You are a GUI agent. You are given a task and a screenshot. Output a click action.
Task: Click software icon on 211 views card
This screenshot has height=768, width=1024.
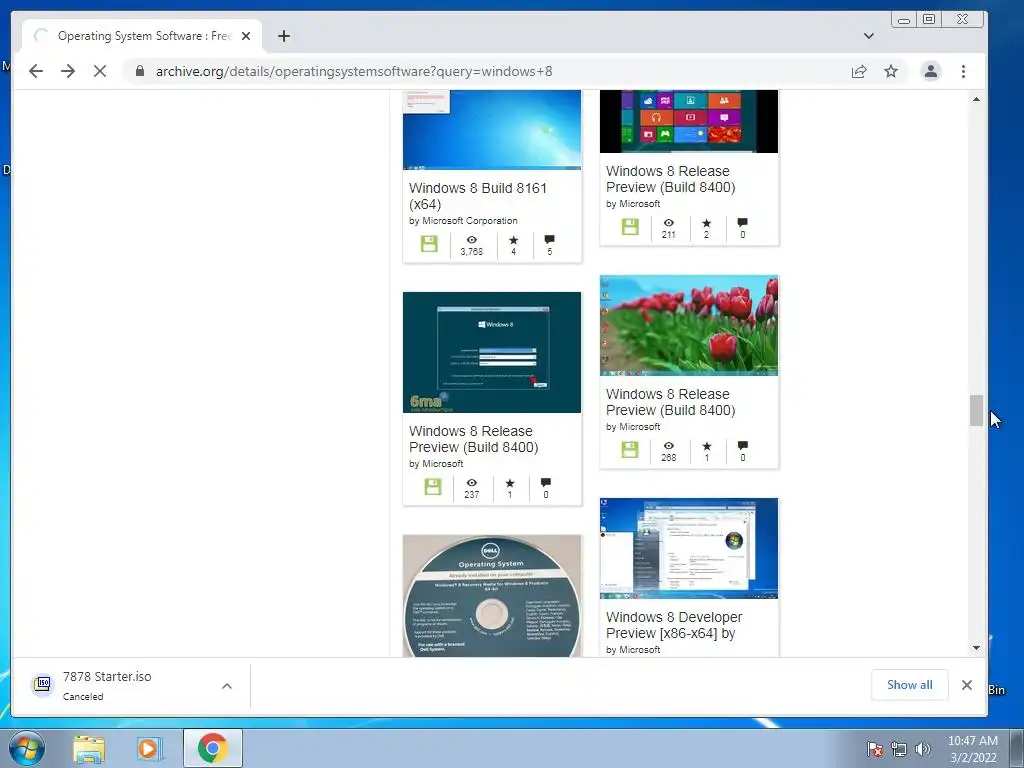(x=630, y=227)
